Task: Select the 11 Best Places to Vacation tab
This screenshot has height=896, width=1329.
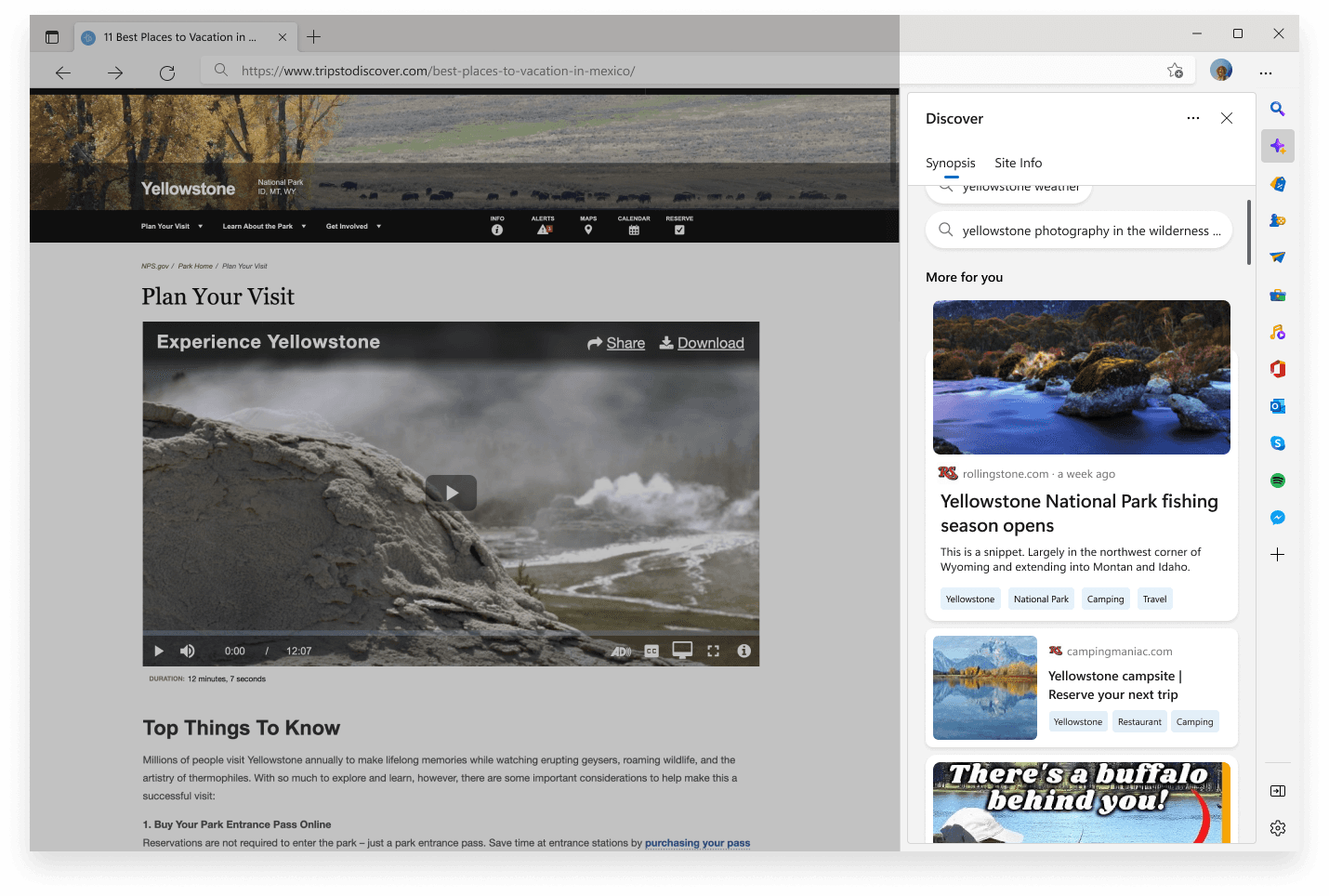Action: [186, 37]
